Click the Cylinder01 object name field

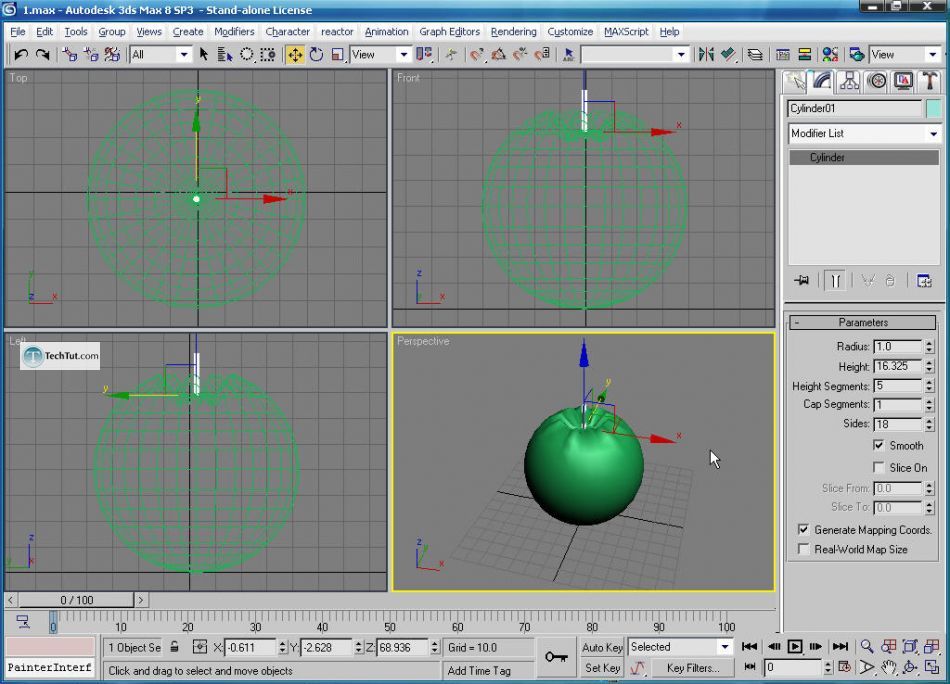[x=855, y=108]
